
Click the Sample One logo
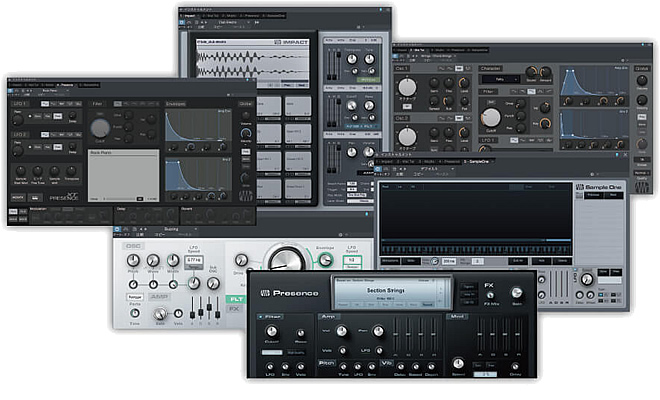598,187
